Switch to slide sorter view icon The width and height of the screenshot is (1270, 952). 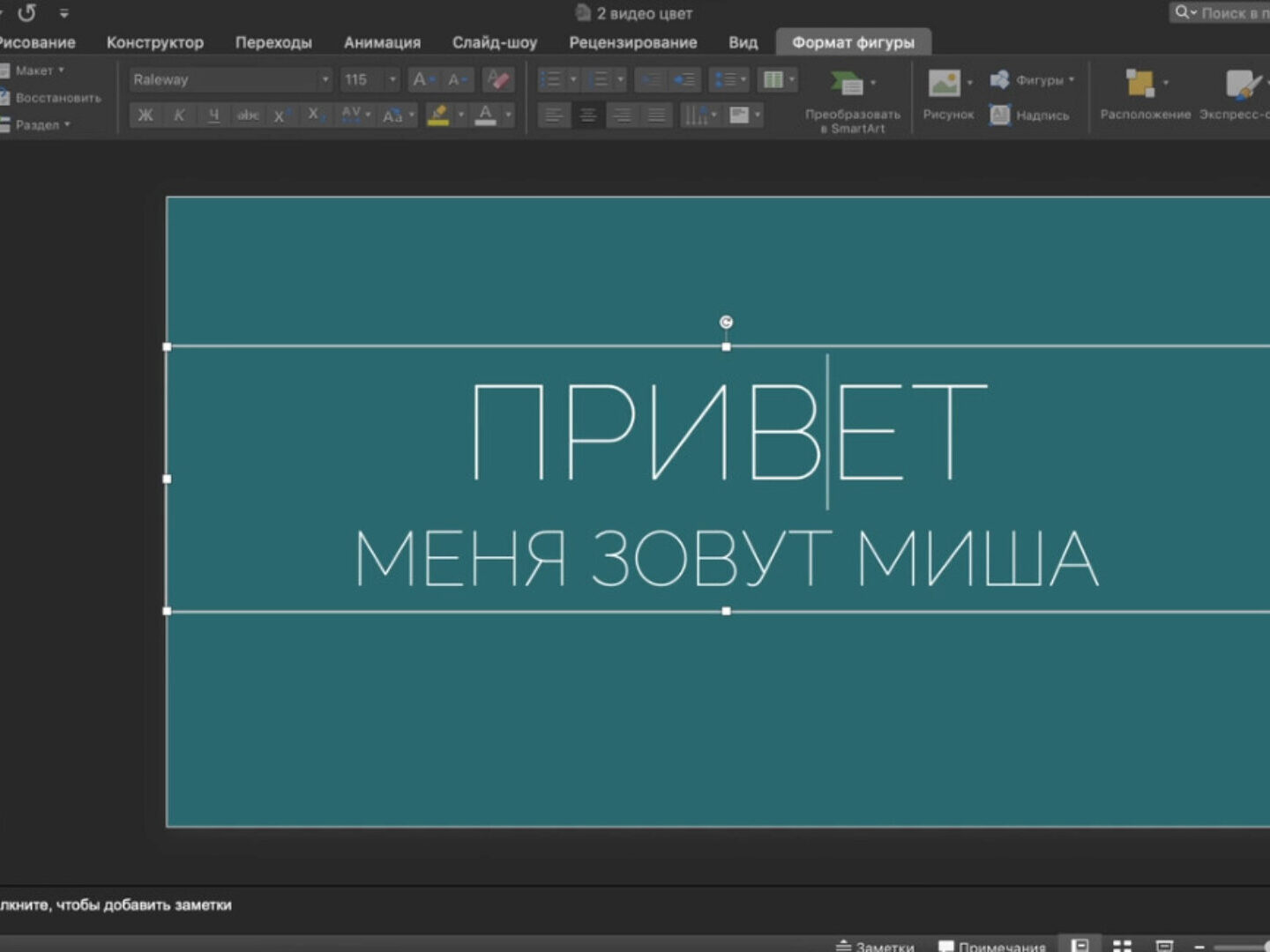[x=1122, y=945]
